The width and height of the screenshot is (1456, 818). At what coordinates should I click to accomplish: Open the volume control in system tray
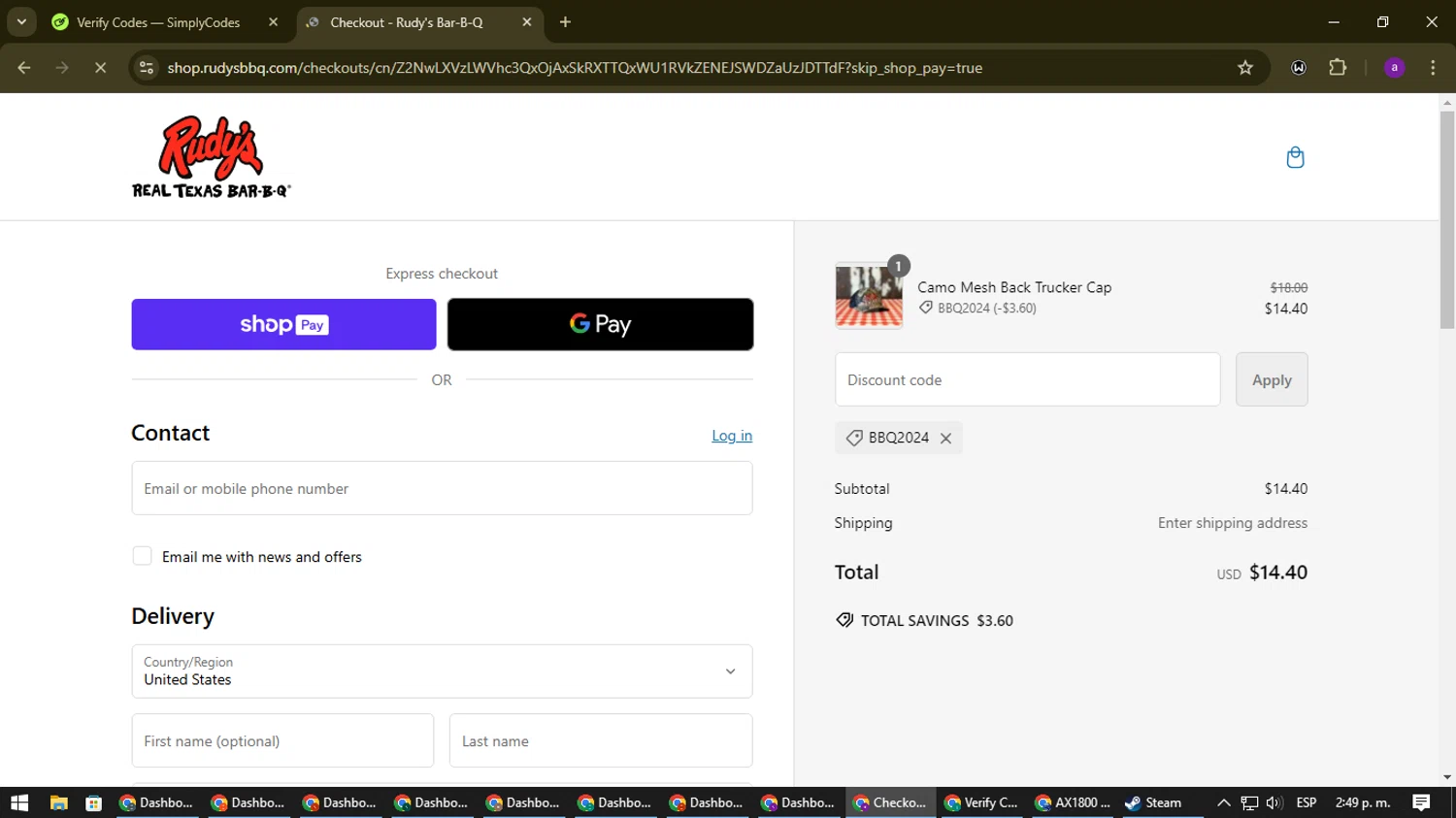(1274, 802)
